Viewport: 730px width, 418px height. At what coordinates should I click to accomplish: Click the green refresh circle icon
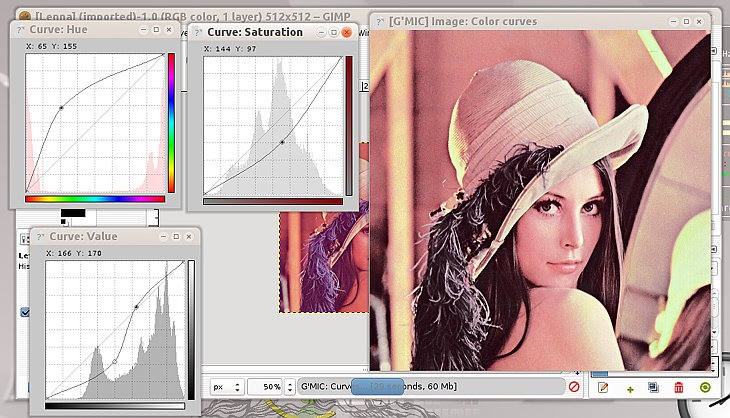coord(705,387)
